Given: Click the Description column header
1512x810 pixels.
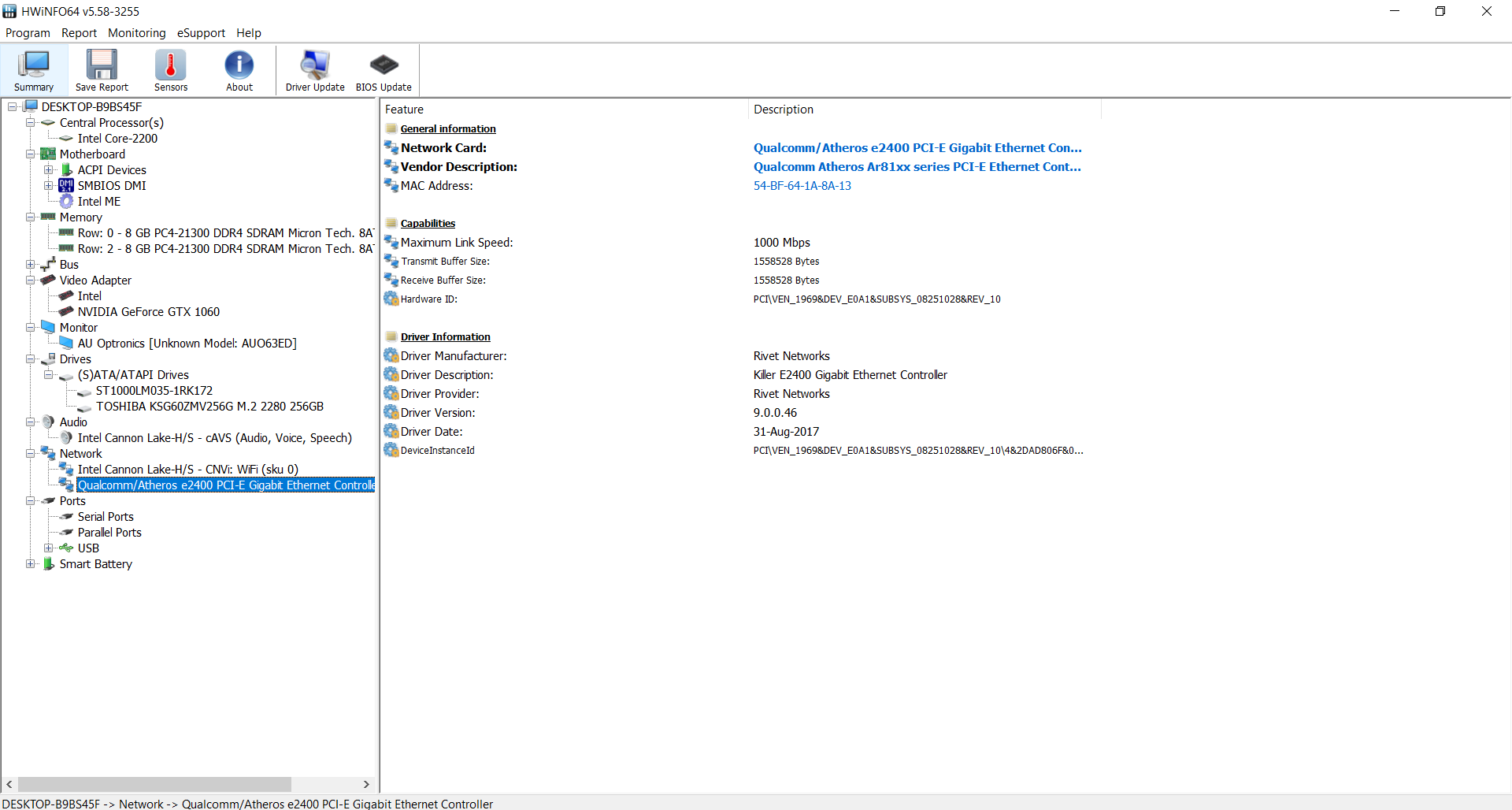Looking at the screenshot, I should pyautogui.click(x=925, y=109).
